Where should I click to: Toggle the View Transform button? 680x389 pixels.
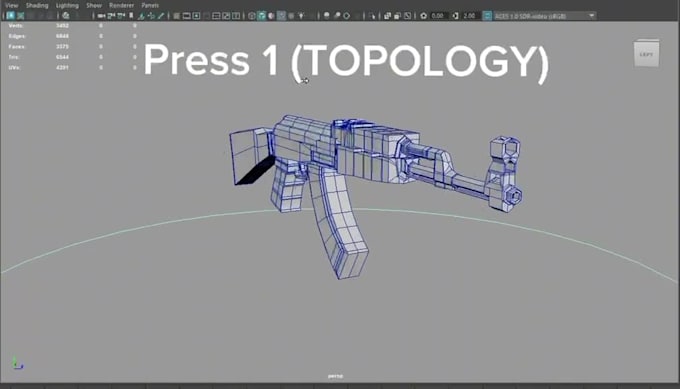487,16
